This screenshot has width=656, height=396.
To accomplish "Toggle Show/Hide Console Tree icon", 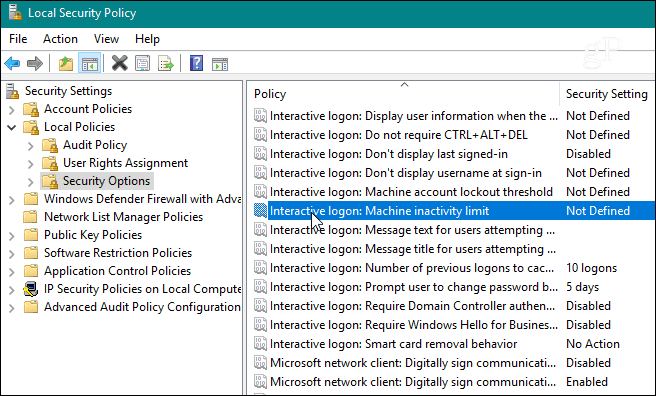I will [90, 64].
